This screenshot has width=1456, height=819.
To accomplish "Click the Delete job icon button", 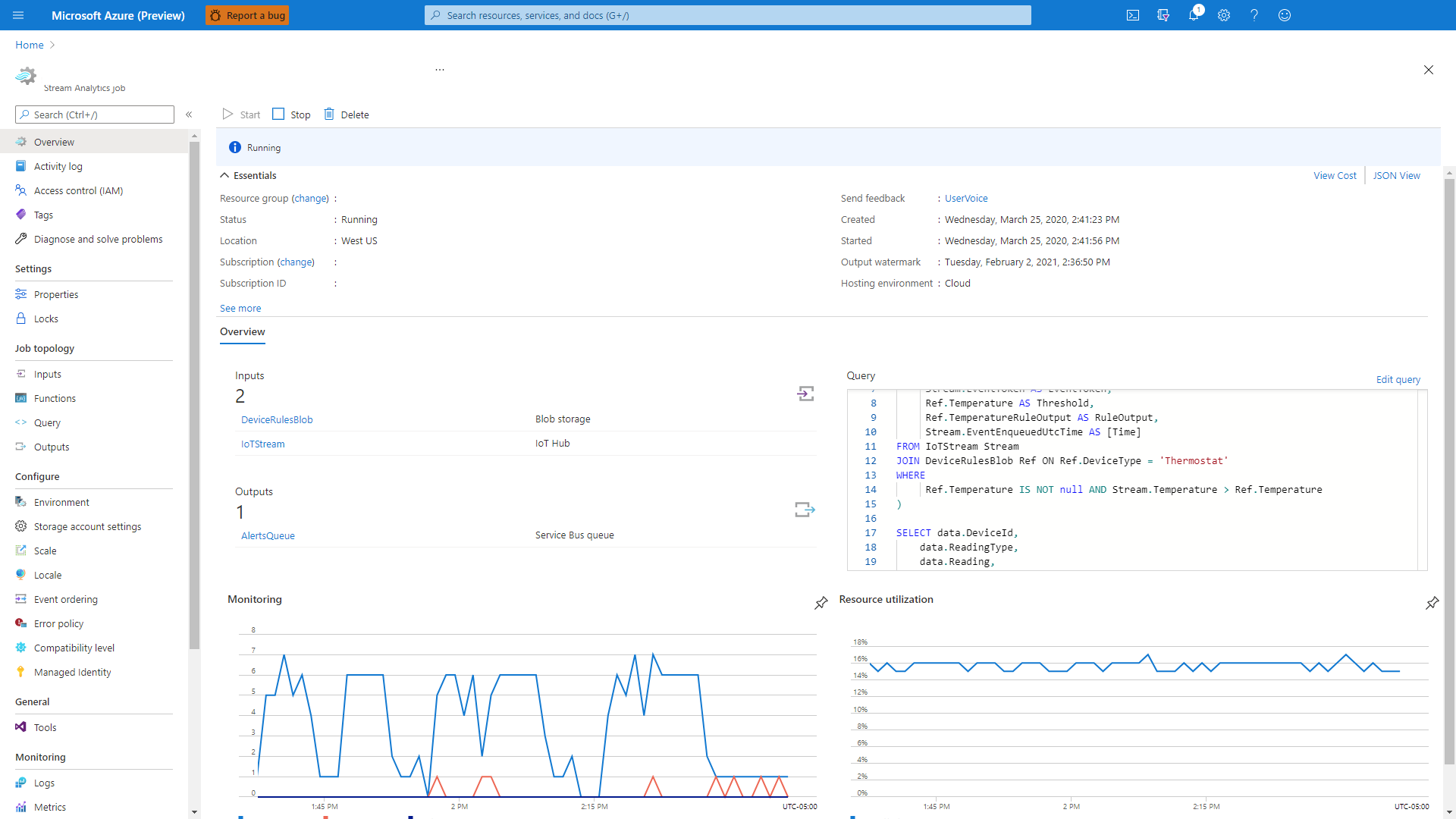I will point(329,114).
